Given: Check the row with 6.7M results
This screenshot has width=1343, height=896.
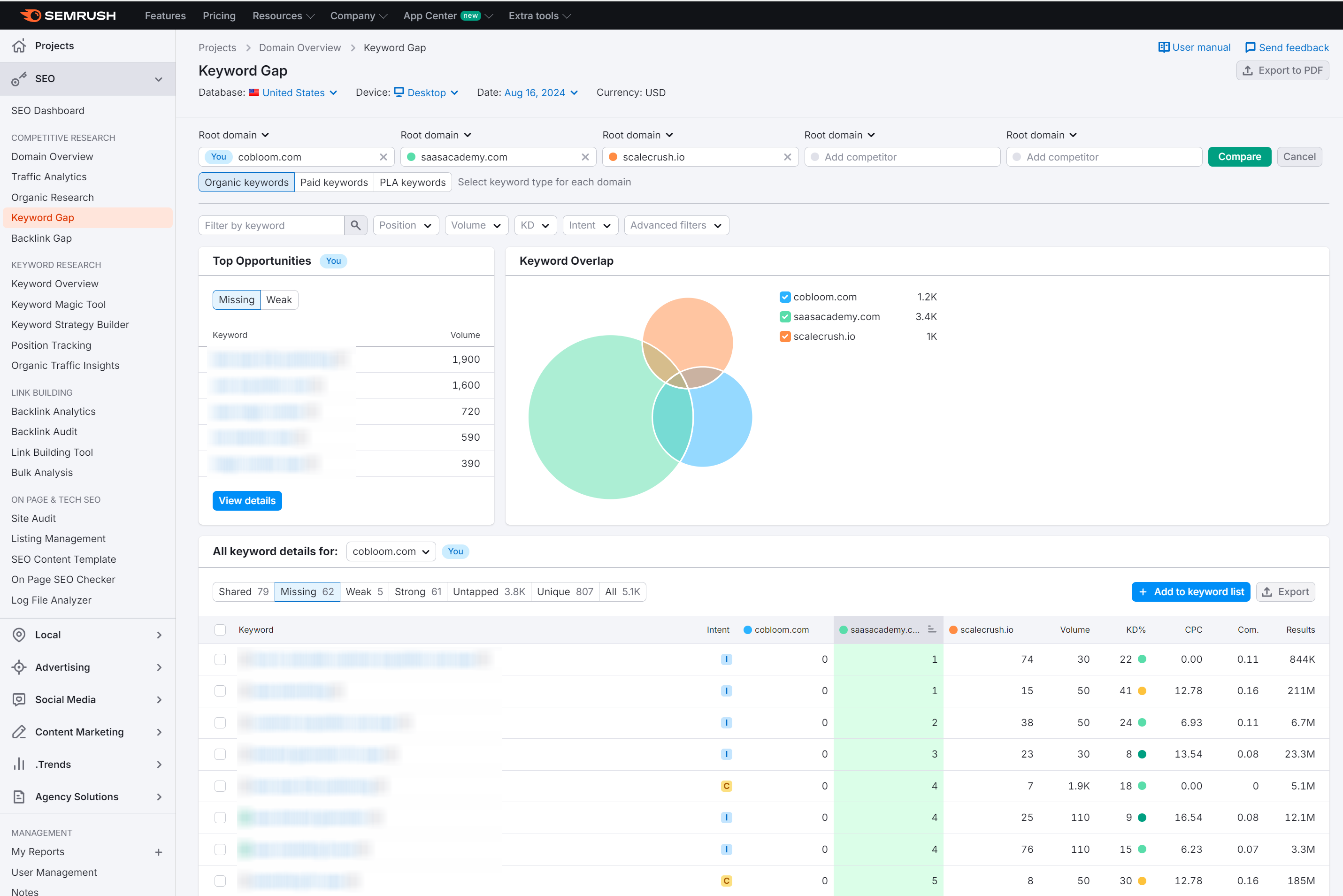Looking at the screenshot, I should [x=220, y=722].
